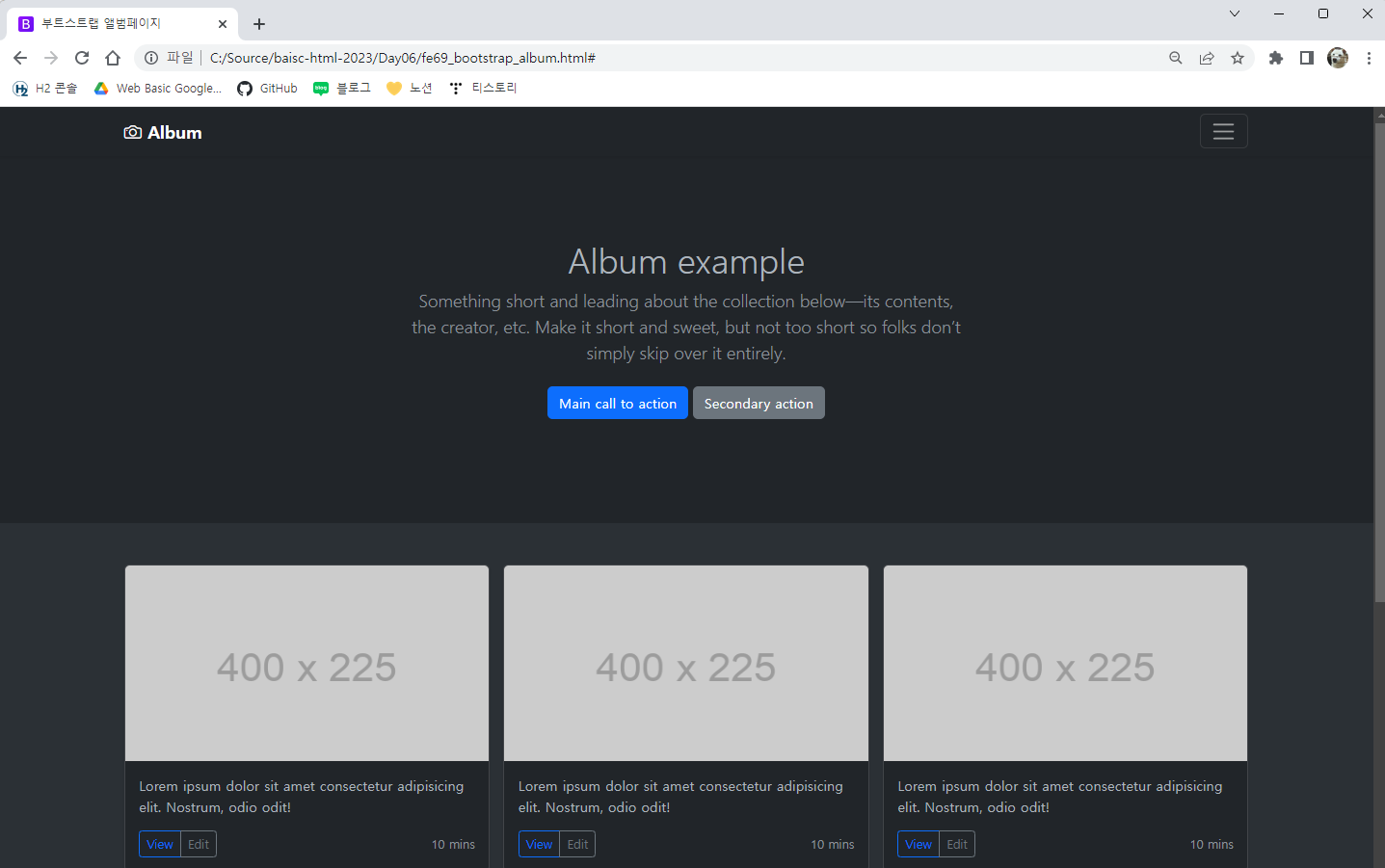The width and height of the screenshot is (1385, 868).
Task: Click the browser forward arrow
Action: (x=51, y=58)
